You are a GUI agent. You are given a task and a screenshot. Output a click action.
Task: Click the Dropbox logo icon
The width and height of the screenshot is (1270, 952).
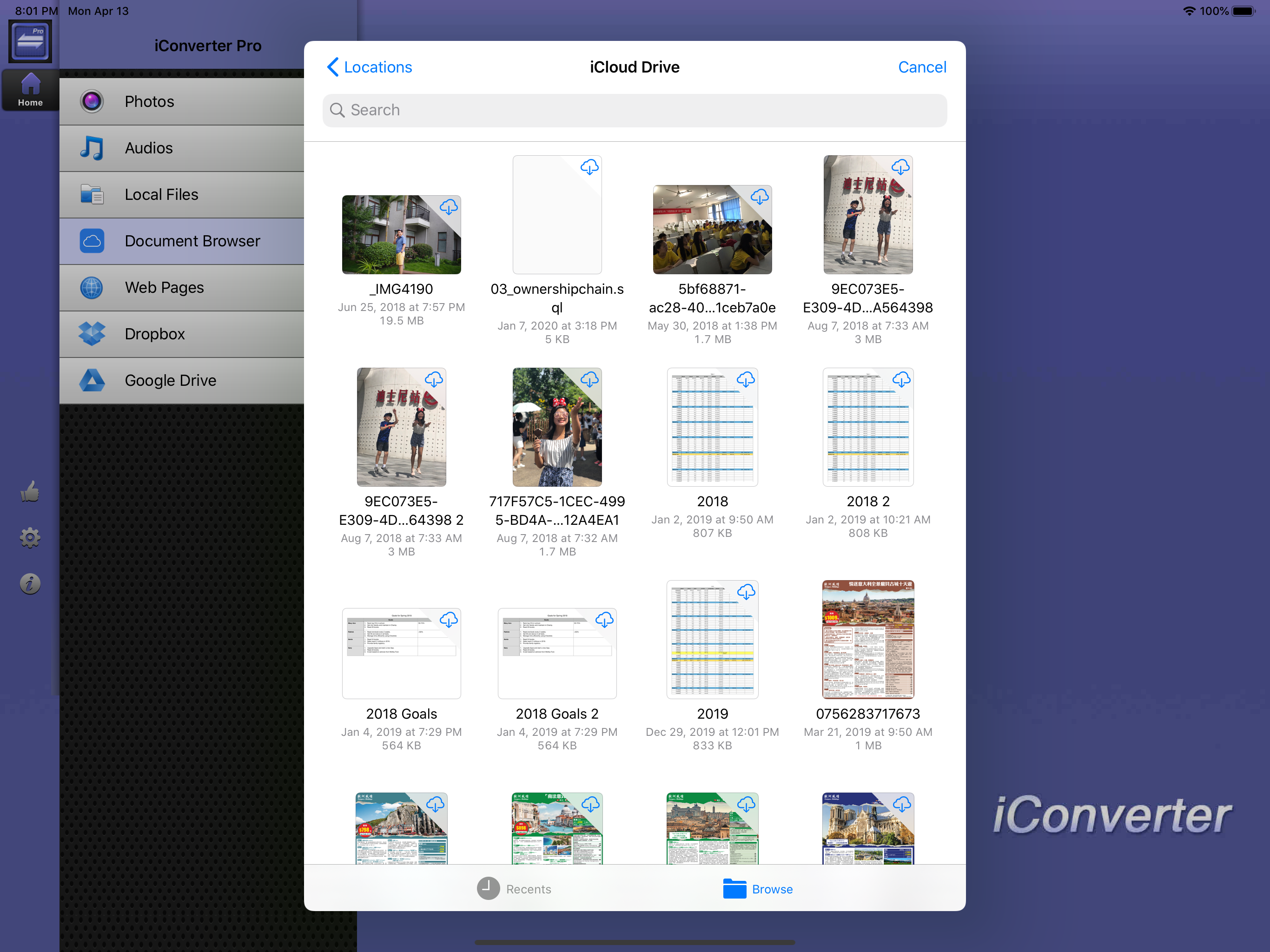pyautogui.click(x=92, y=334)
